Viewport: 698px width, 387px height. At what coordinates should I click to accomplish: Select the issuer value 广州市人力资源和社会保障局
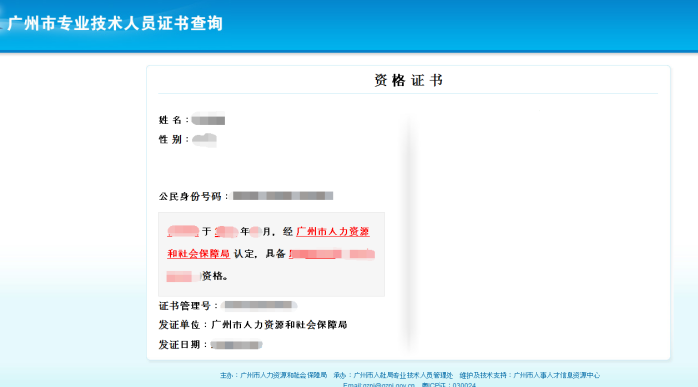(x=279, y=325)
